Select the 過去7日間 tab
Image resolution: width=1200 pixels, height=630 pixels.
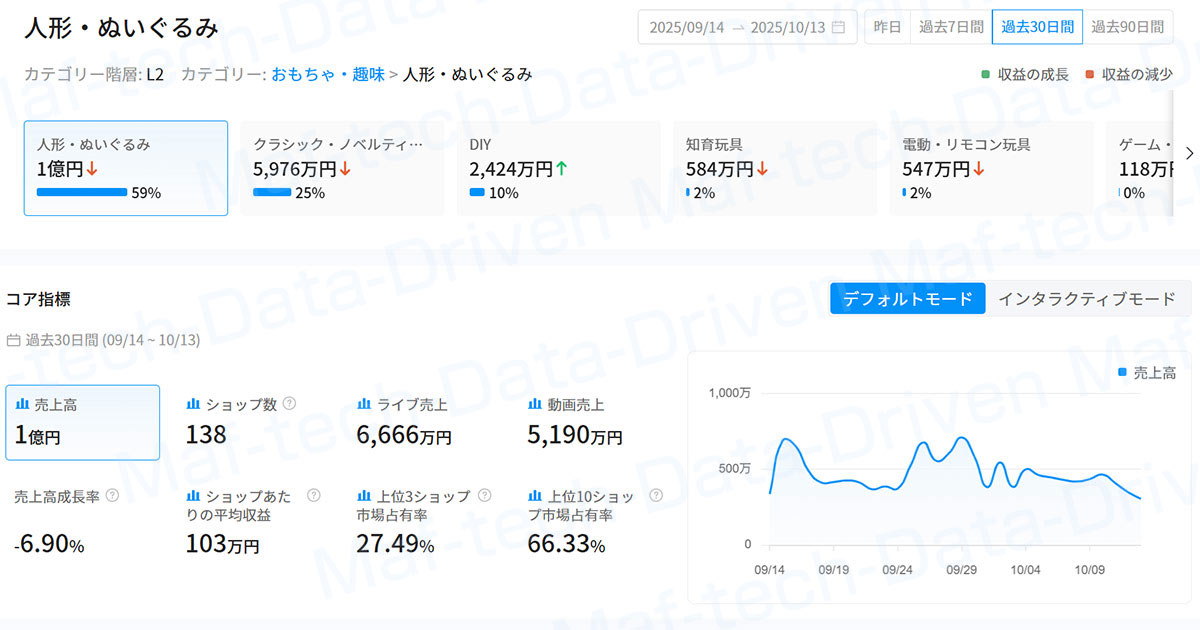(x=951, y=27)
